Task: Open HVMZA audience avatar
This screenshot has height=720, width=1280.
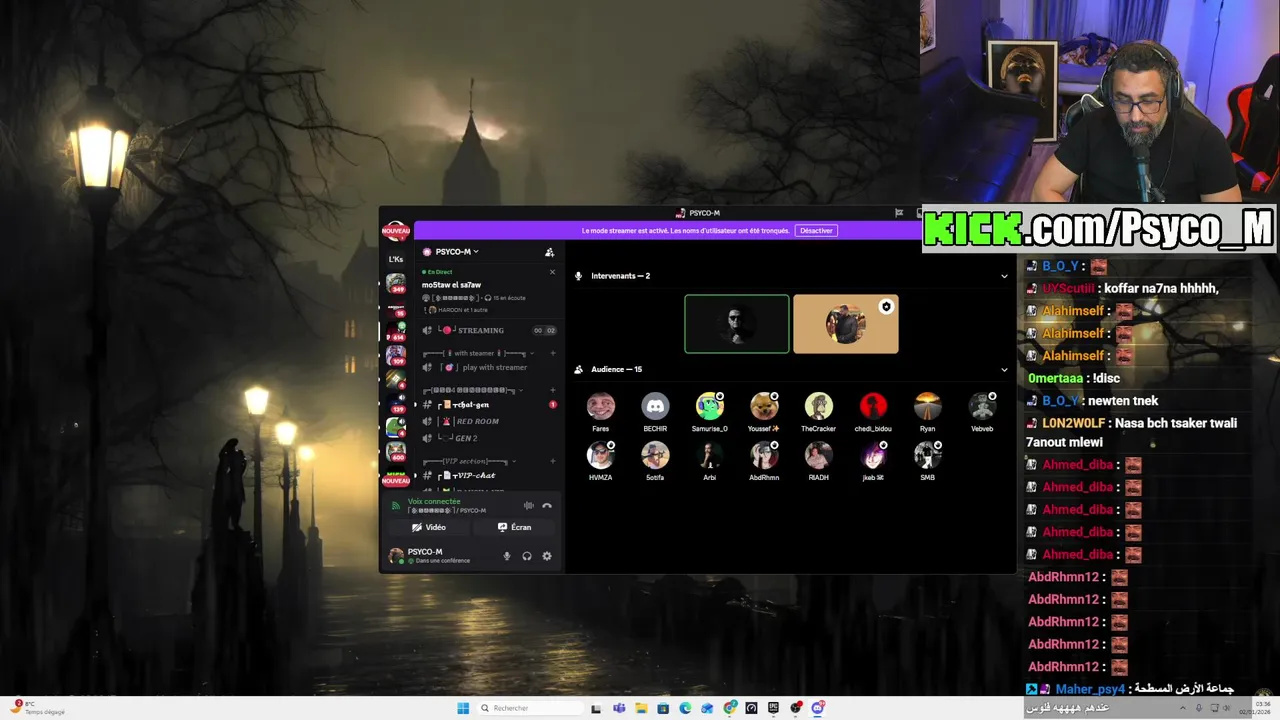Action: (601, 455)
